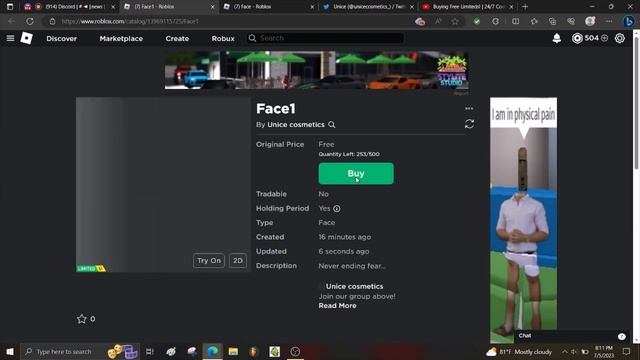The image size is (640, 360).
Task: Open Microsoft Edge from the taskbar
Action: point(212,351)
